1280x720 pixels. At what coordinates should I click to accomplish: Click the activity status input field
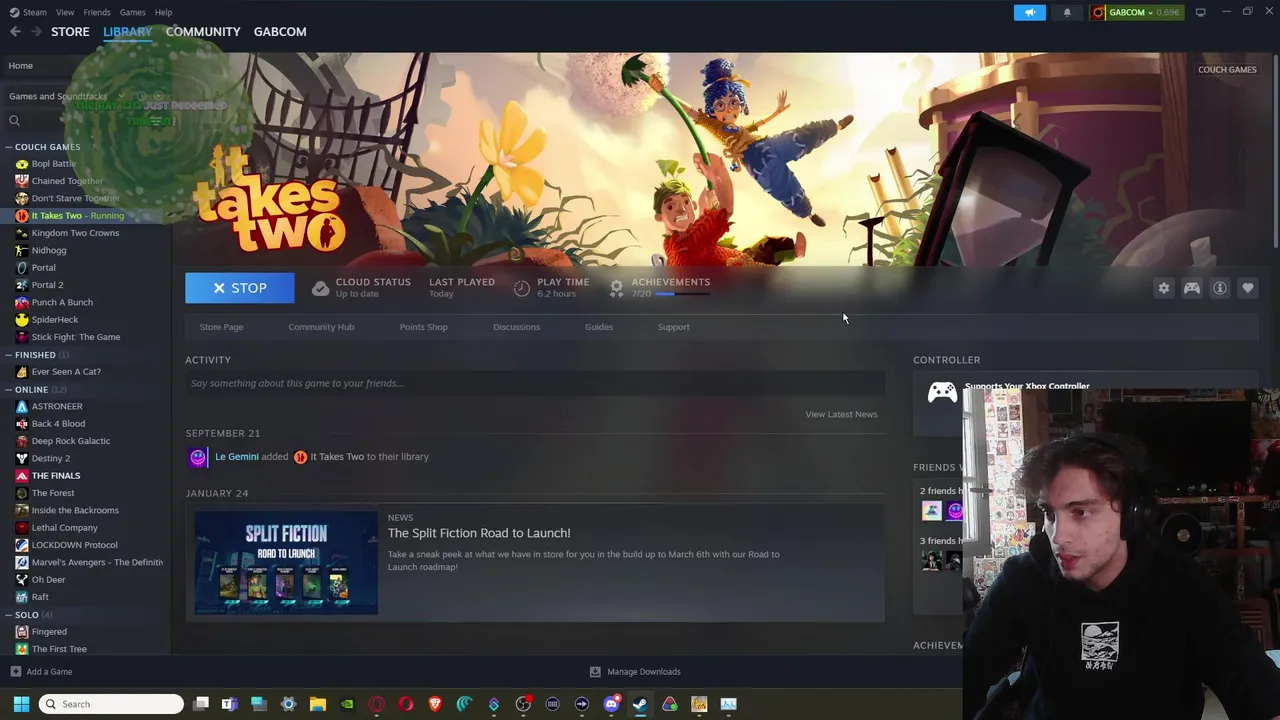535,383
